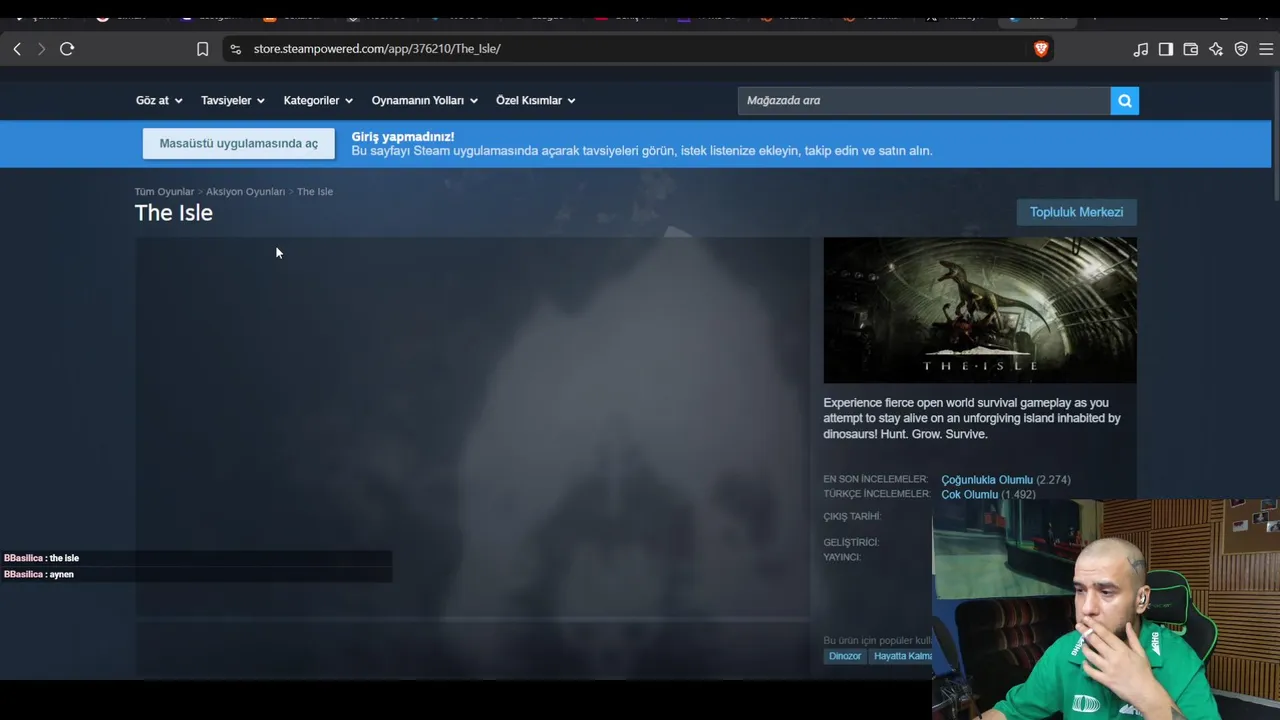Select the 'Dinozor' tag

845,656
